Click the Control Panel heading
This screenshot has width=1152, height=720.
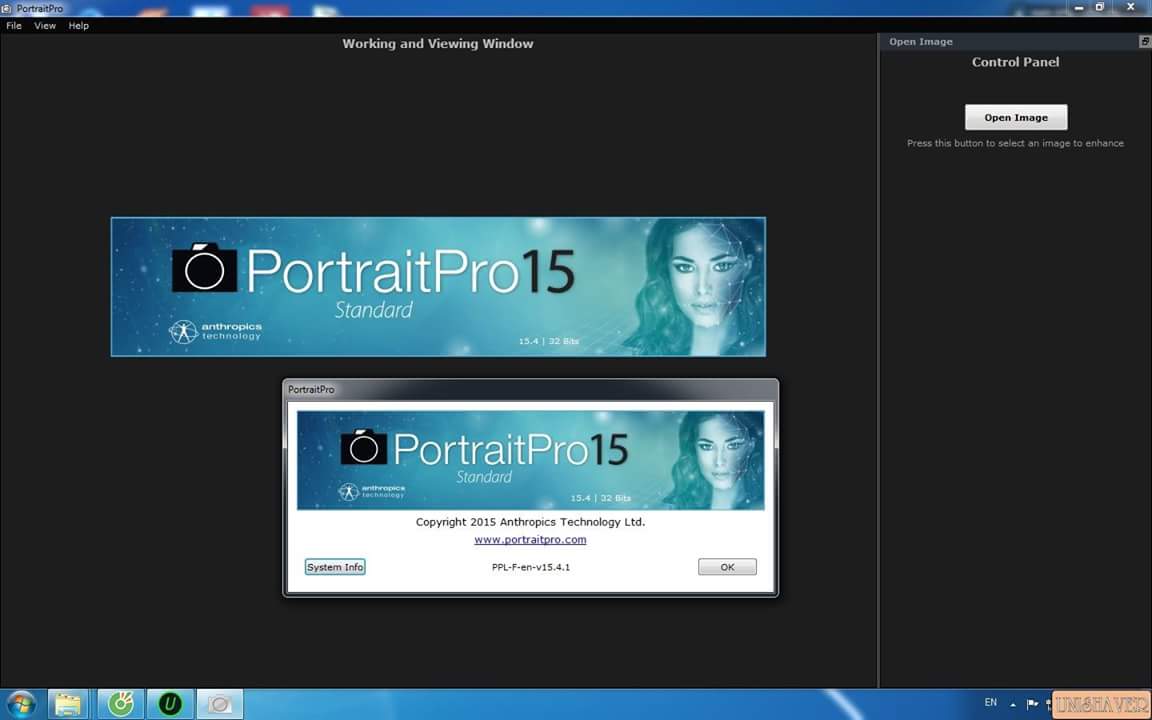[1015, 62]
